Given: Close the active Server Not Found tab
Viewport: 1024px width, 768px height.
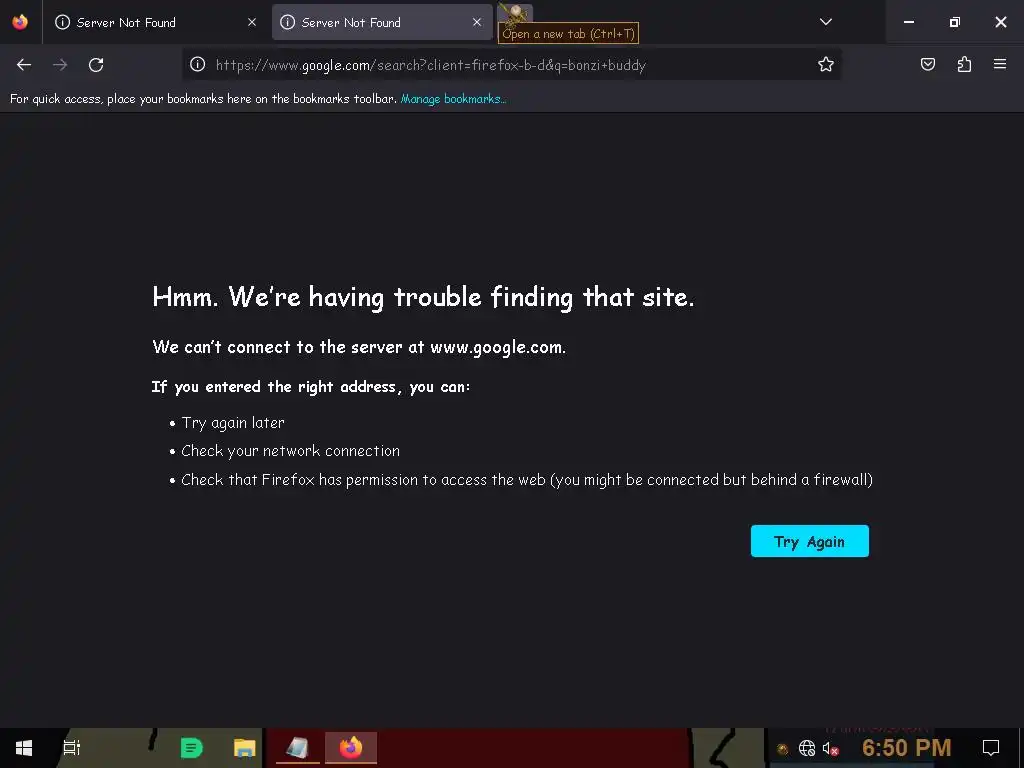Looking at the screenshot, I should pyautogui.click(x=477, y=22).
